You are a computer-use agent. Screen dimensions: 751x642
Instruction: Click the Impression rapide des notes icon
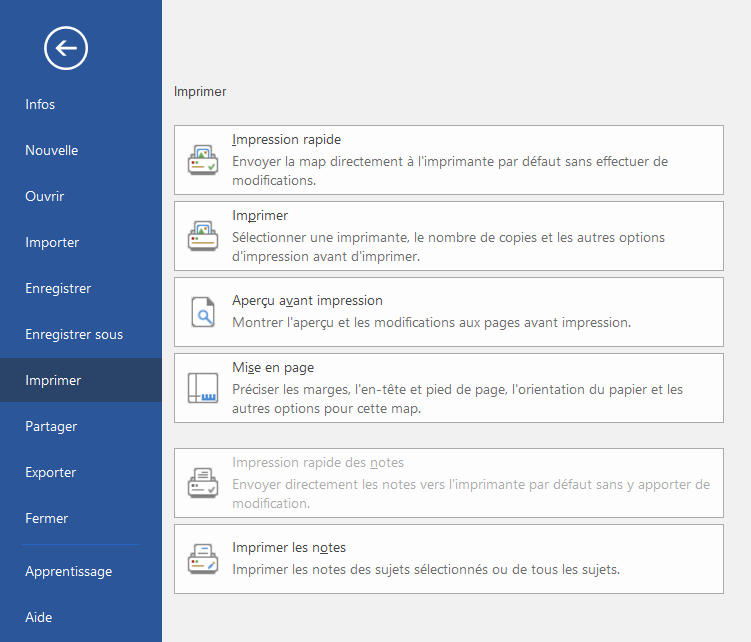pyautogui.click(x=203, y=483)
